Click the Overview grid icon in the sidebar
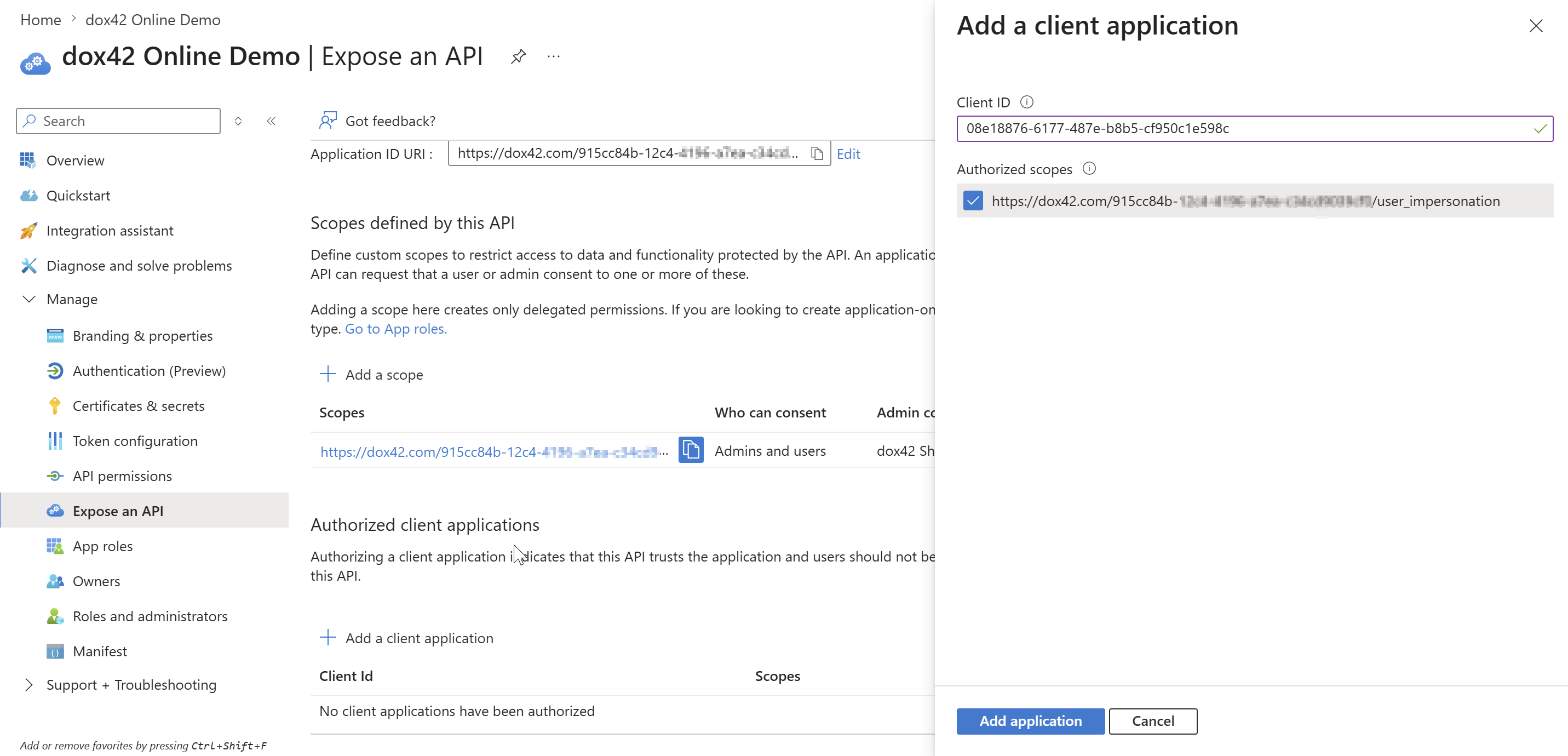 point(28,160)
